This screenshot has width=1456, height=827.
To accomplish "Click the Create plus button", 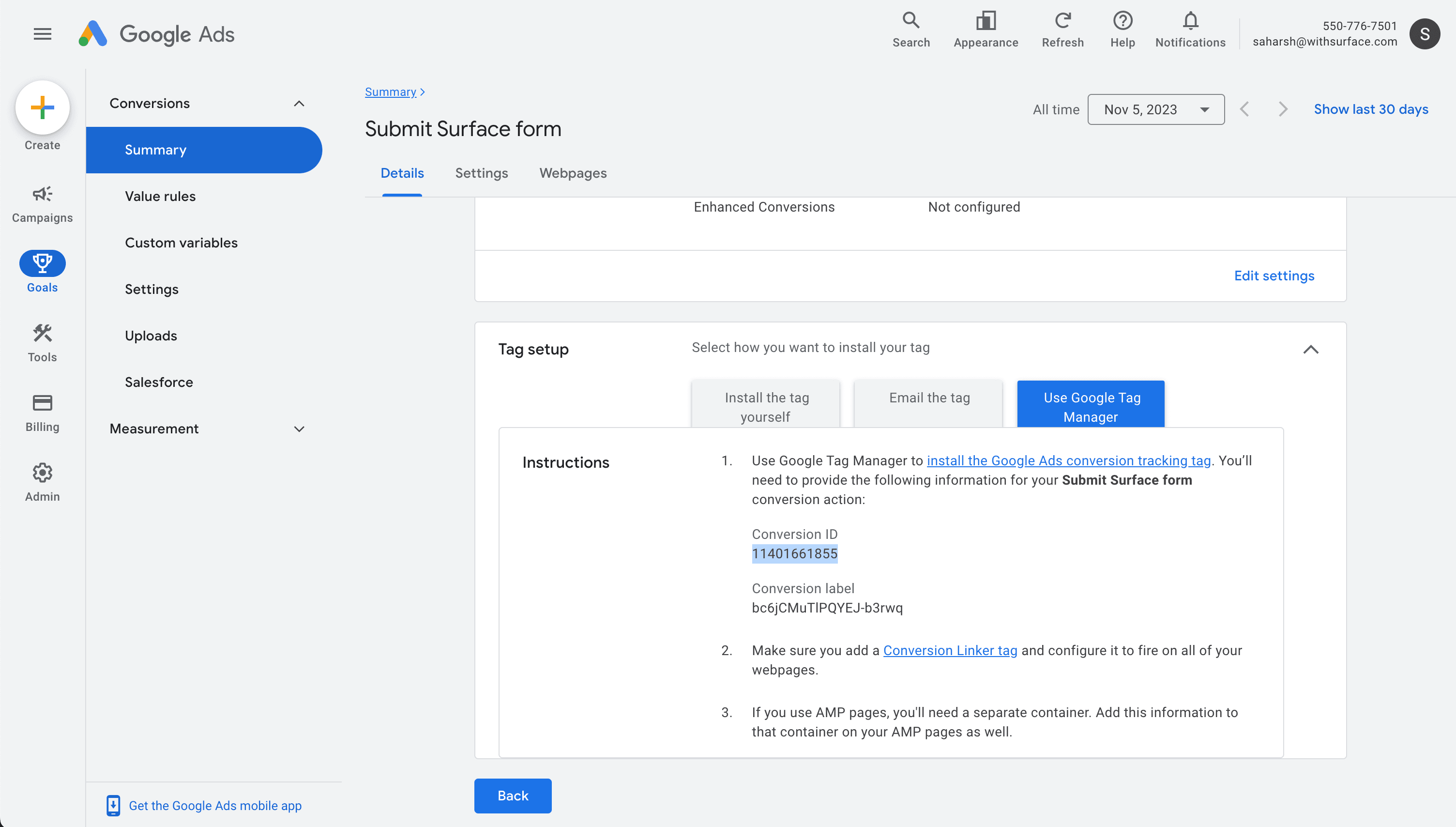I will (x=43, y=108).
